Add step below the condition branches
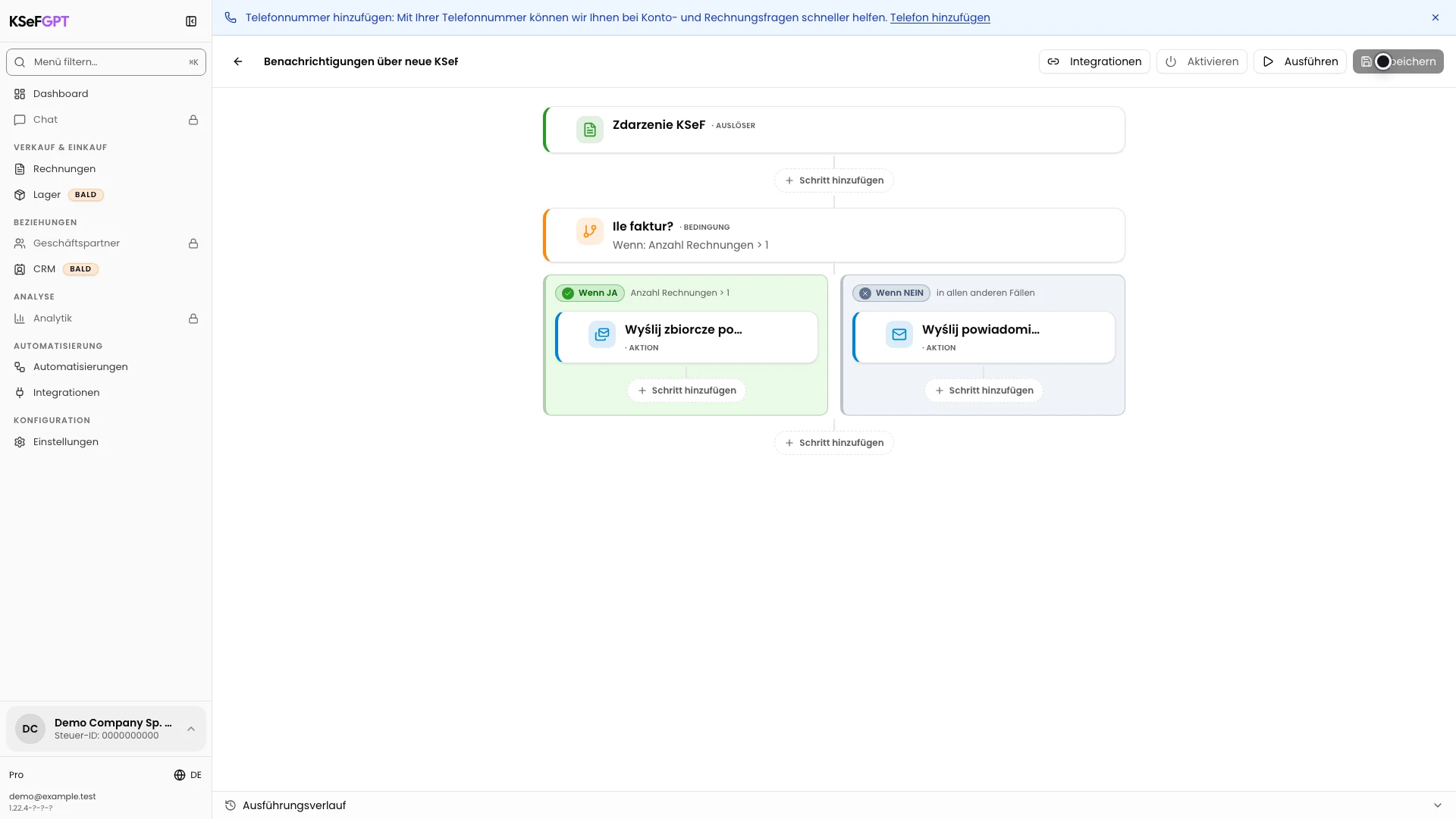1456x819 pixels. (834, 443)
